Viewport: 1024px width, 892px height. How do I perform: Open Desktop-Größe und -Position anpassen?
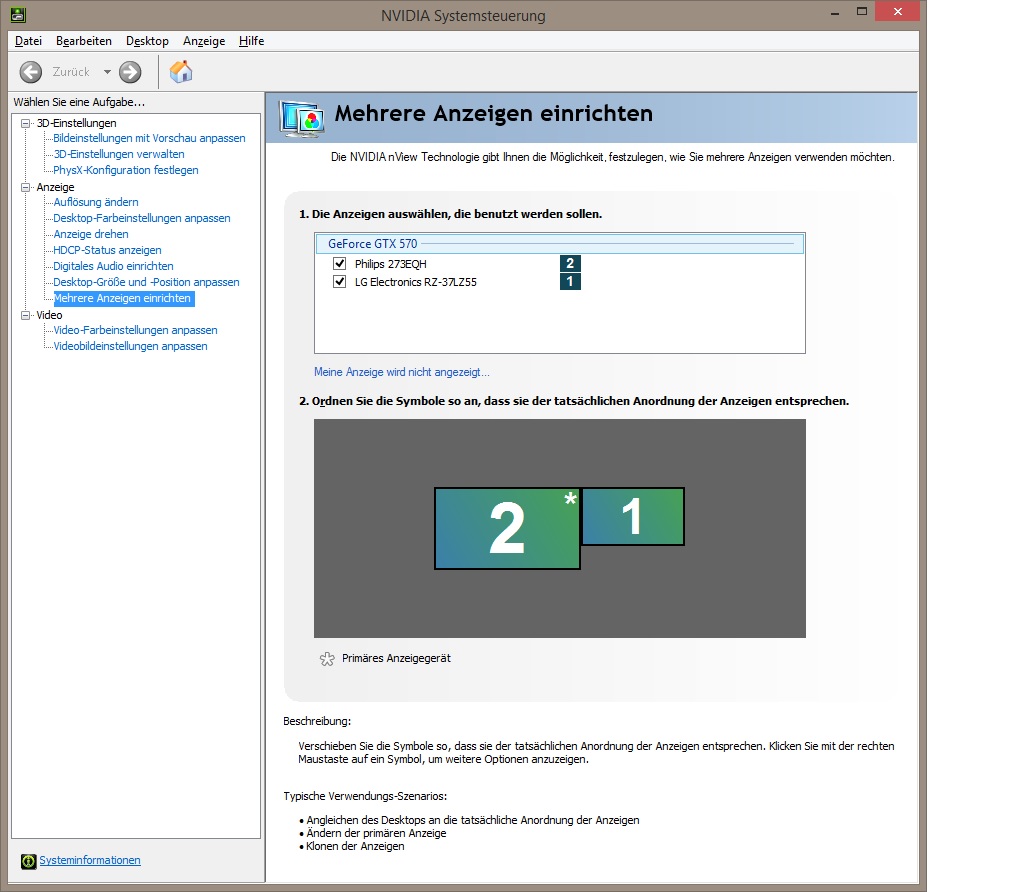coord(146,282)
